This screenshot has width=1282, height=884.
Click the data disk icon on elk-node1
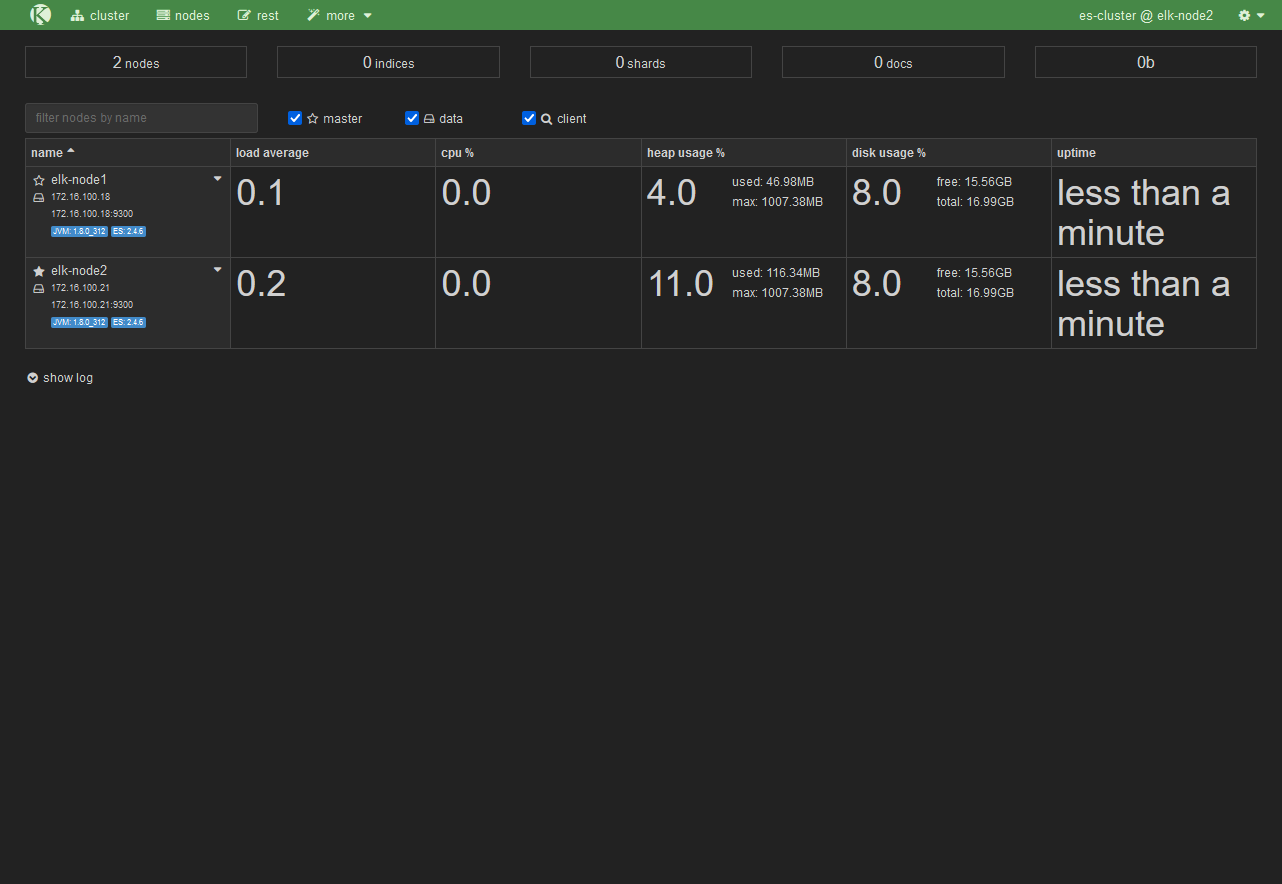point(39,197)
